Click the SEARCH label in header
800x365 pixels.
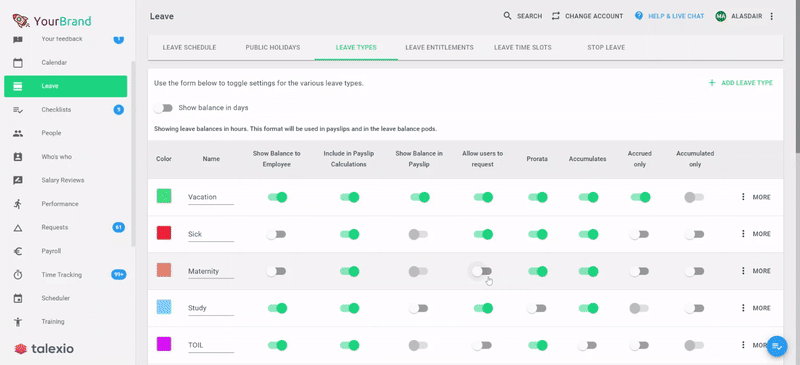[529, 16]
